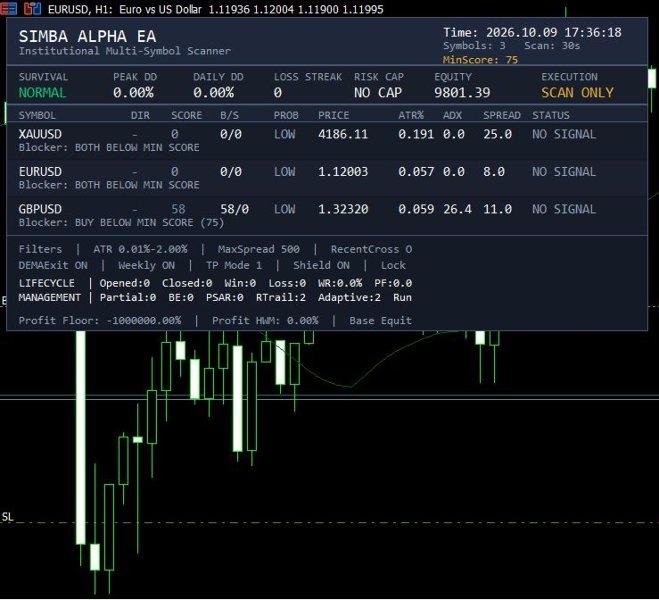Select the GBPUSD symbol row name
Screen dimensions: 659x600
click(x=40, y=209)
